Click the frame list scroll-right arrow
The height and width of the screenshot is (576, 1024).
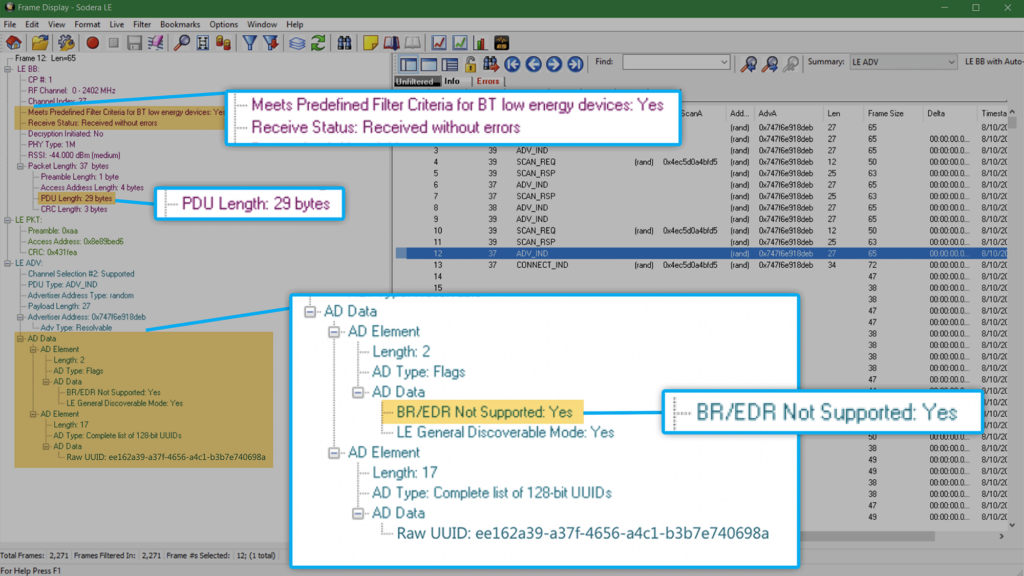pyautogui.click(x=1002, y=536)
